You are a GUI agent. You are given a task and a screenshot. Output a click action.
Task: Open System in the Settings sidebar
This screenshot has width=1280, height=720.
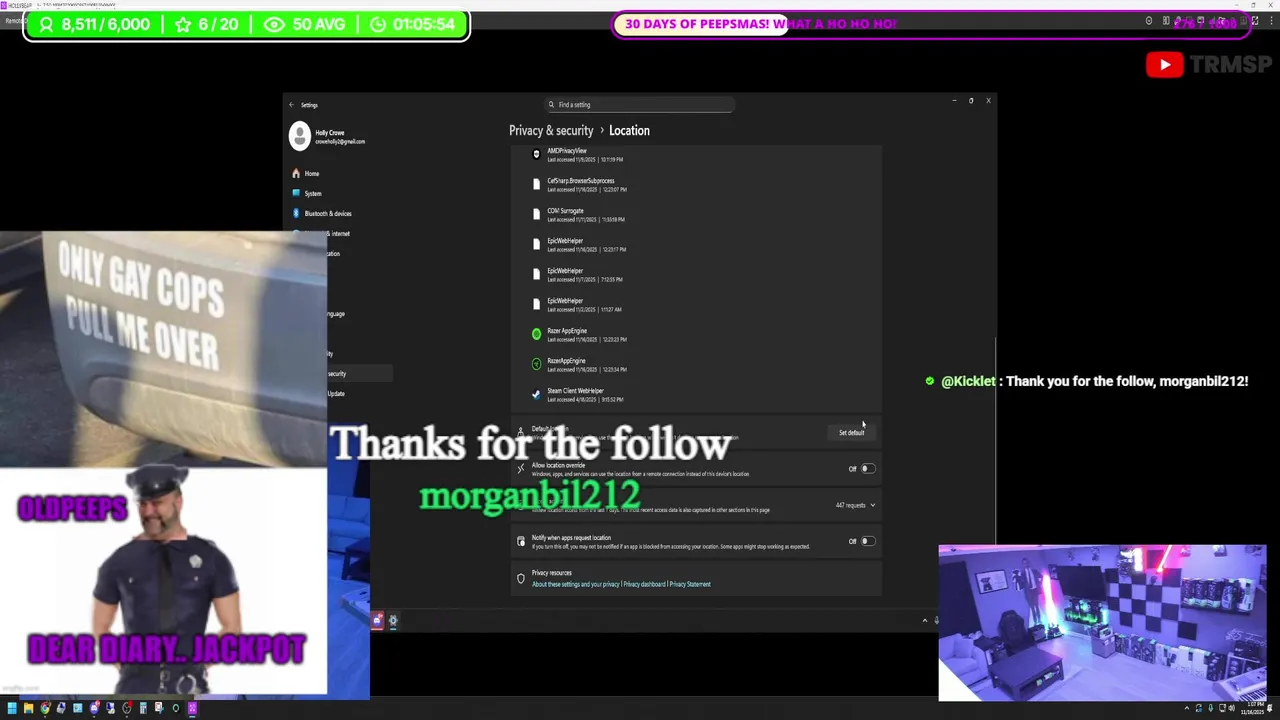click(306, 193)
